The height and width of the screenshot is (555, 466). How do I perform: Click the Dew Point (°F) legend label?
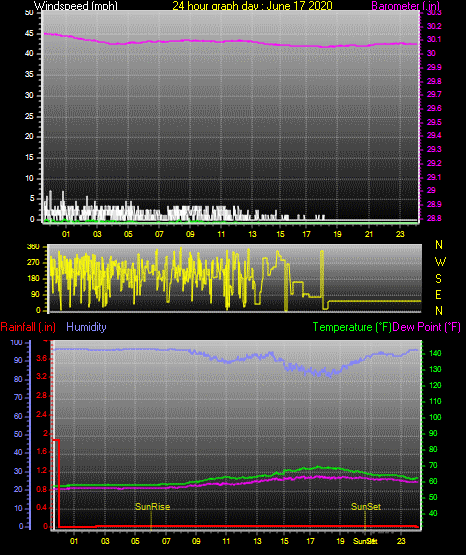click(426, 327)
